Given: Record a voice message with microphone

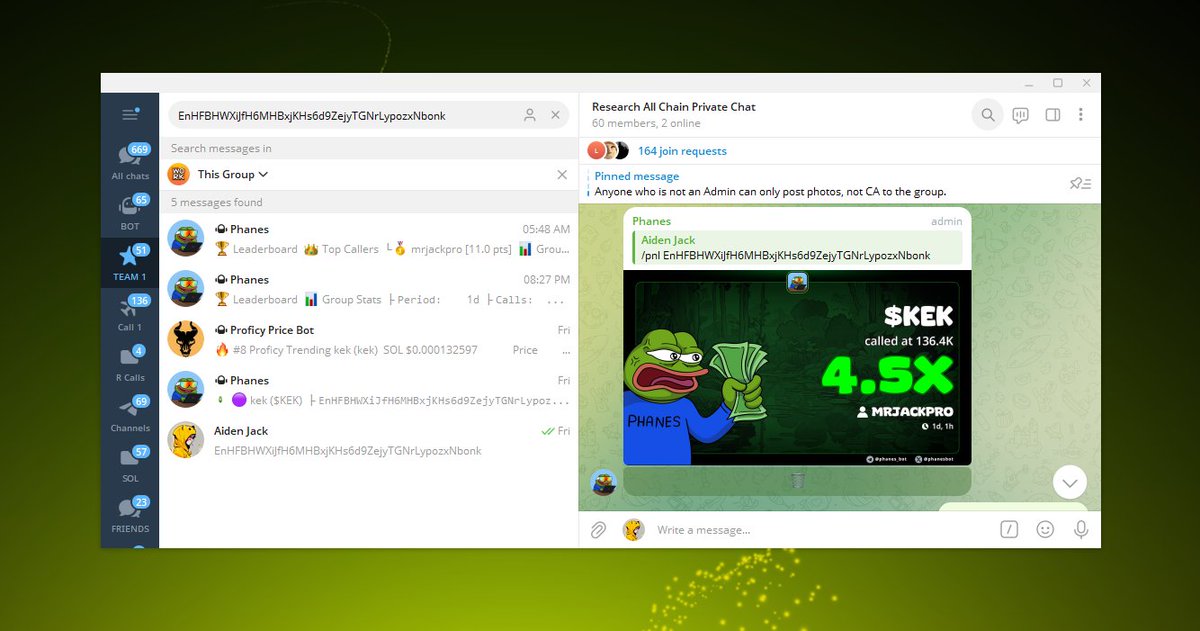Looking at the screenshot, I should (1081, 529).
